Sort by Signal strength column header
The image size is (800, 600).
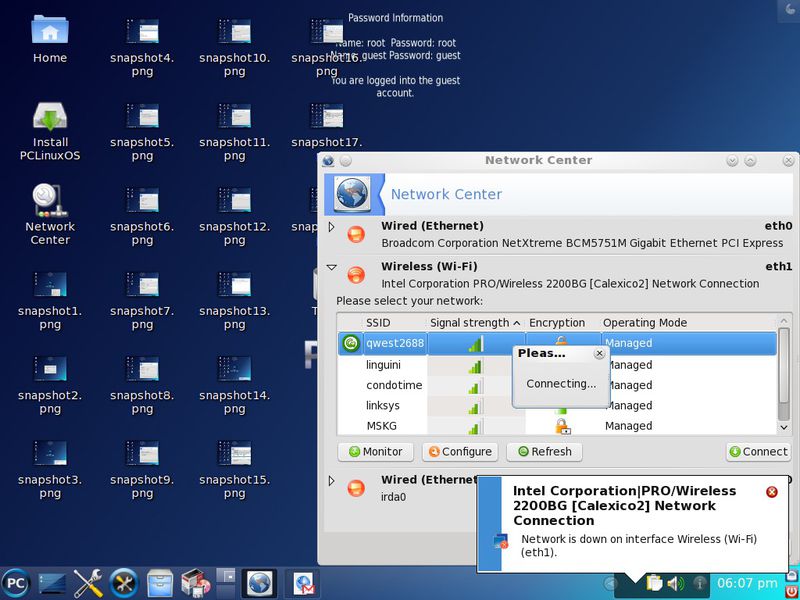(475, 322)
